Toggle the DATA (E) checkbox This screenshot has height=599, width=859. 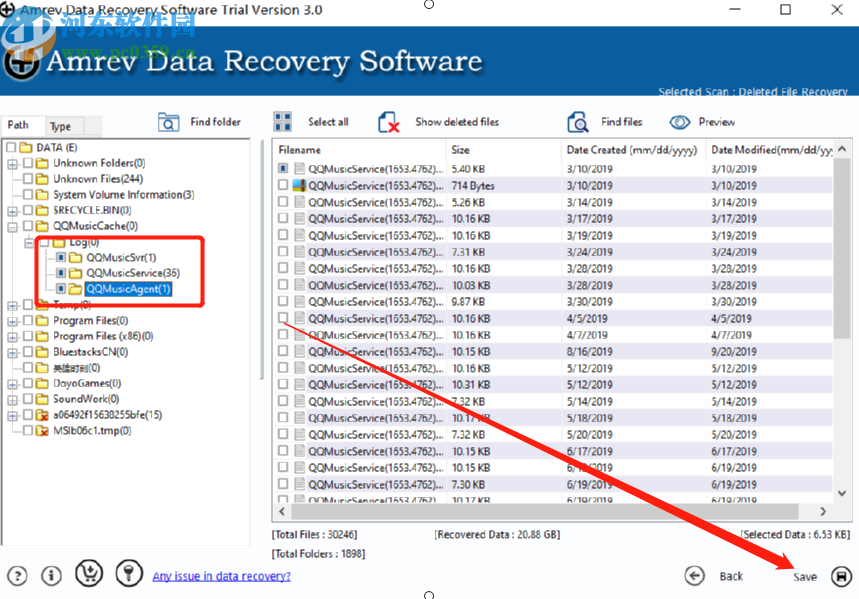[11, 147]
